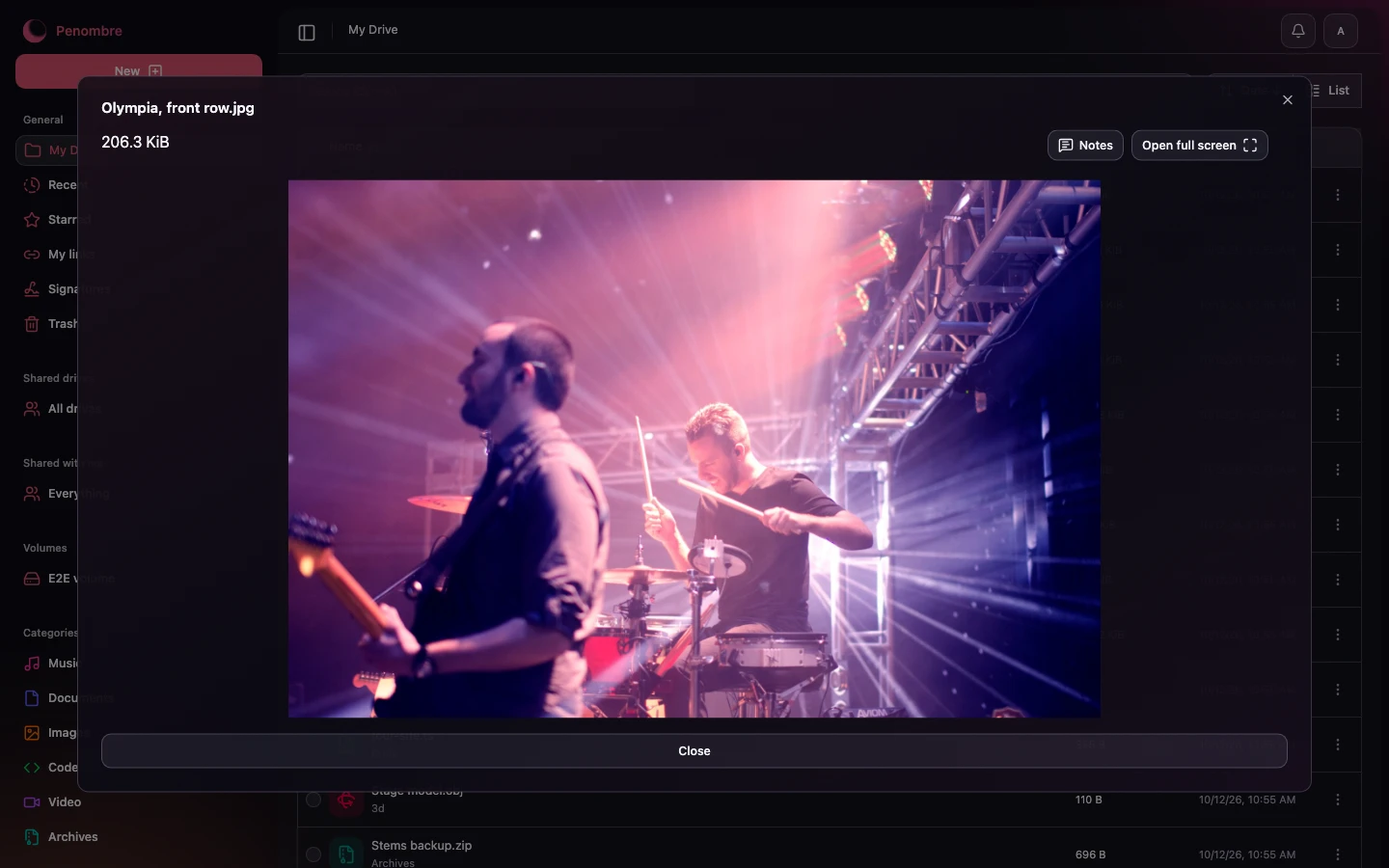Open Signatures via its pen icon
The image size is (1389, 868).
coord(32,289)
